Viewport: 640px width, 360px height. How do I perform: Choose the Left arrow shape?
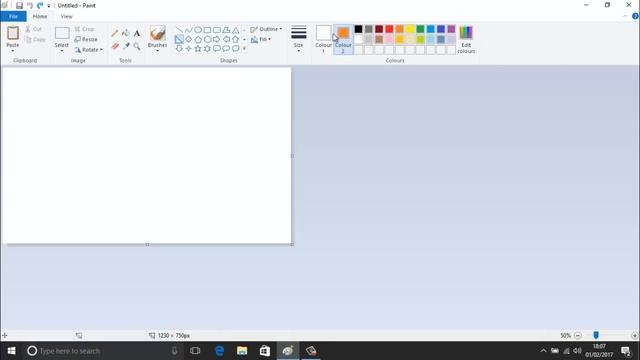[x=226, y=40]
